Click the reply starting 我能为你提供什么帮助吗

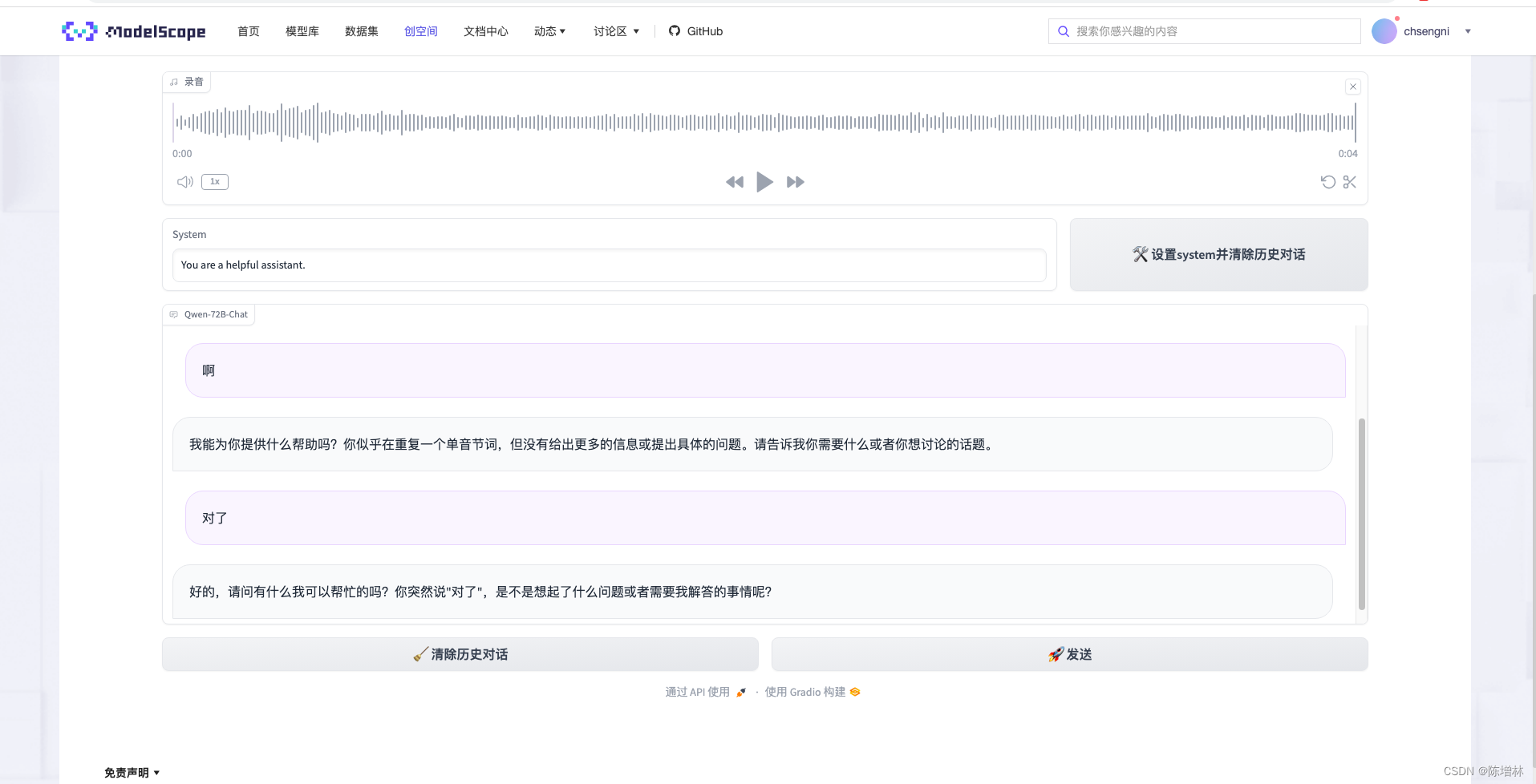tap(752, 444)
